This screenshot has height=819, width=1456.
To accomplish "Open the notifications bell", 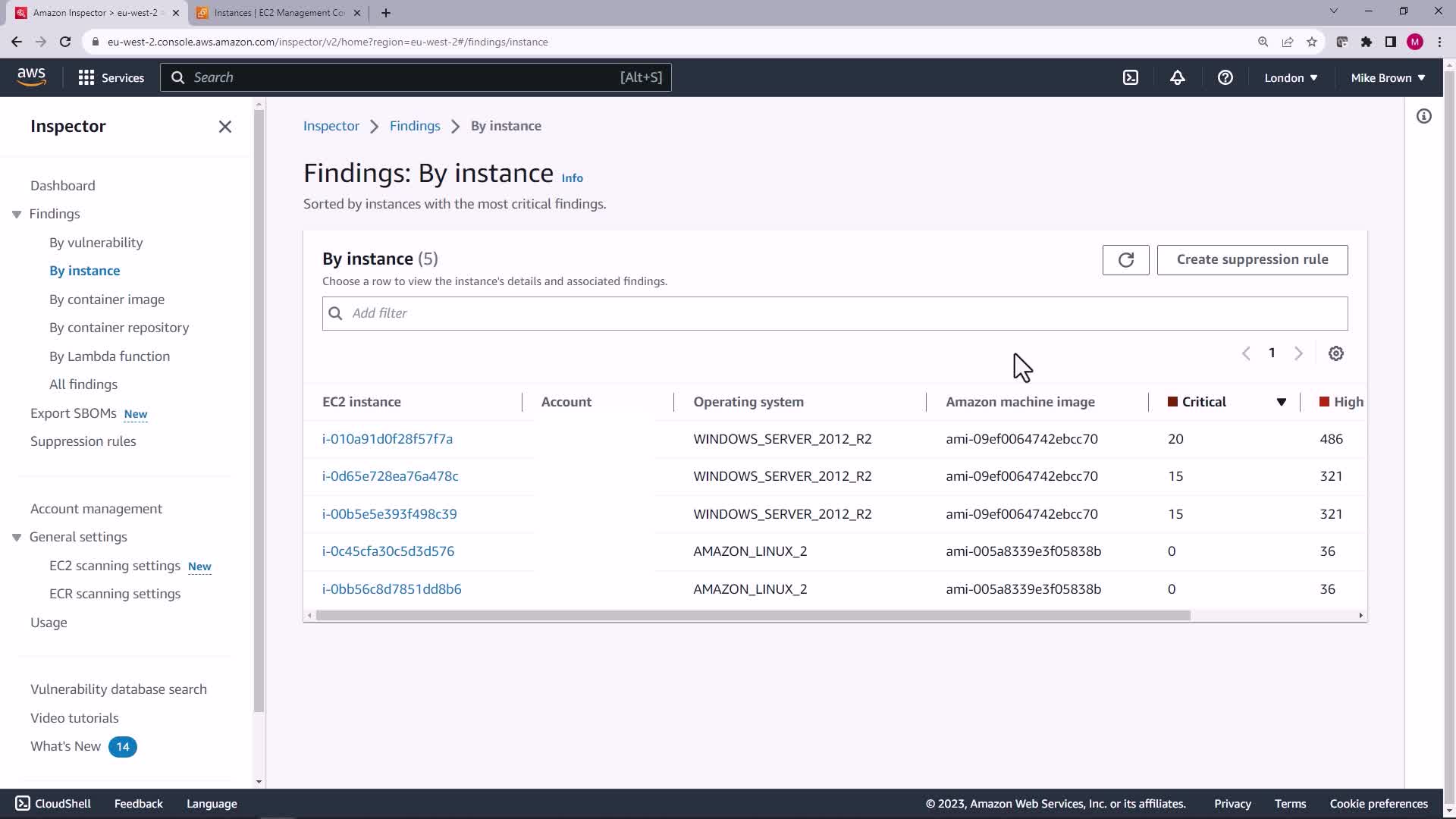I will pyautogui.click(x=1177, y=77).
